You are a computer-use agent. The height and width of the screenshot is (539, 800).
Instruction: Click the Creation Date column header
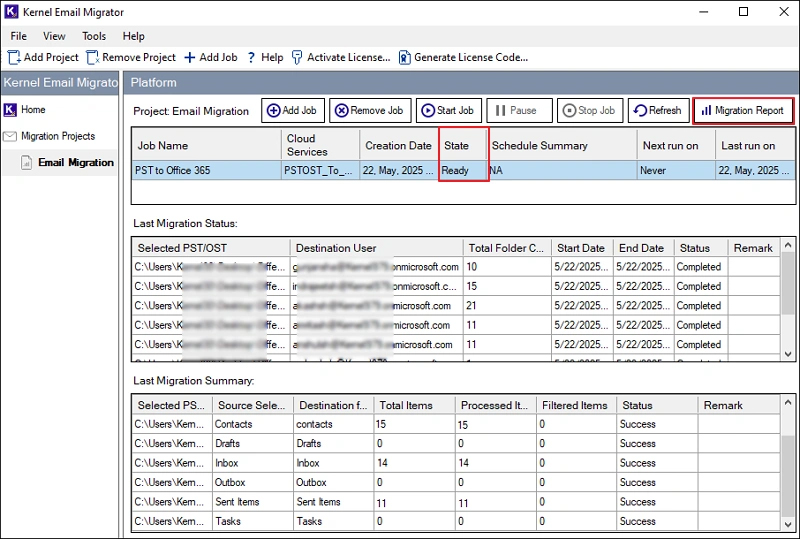[x=399, y=145]
